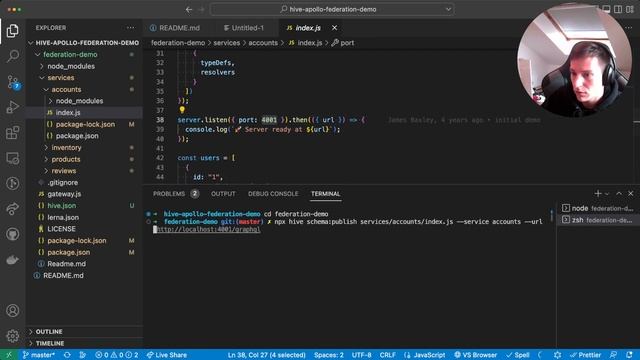Open the Live Share activity bar icon
Screen dimensions: 640x360
[x=13, y=209]
